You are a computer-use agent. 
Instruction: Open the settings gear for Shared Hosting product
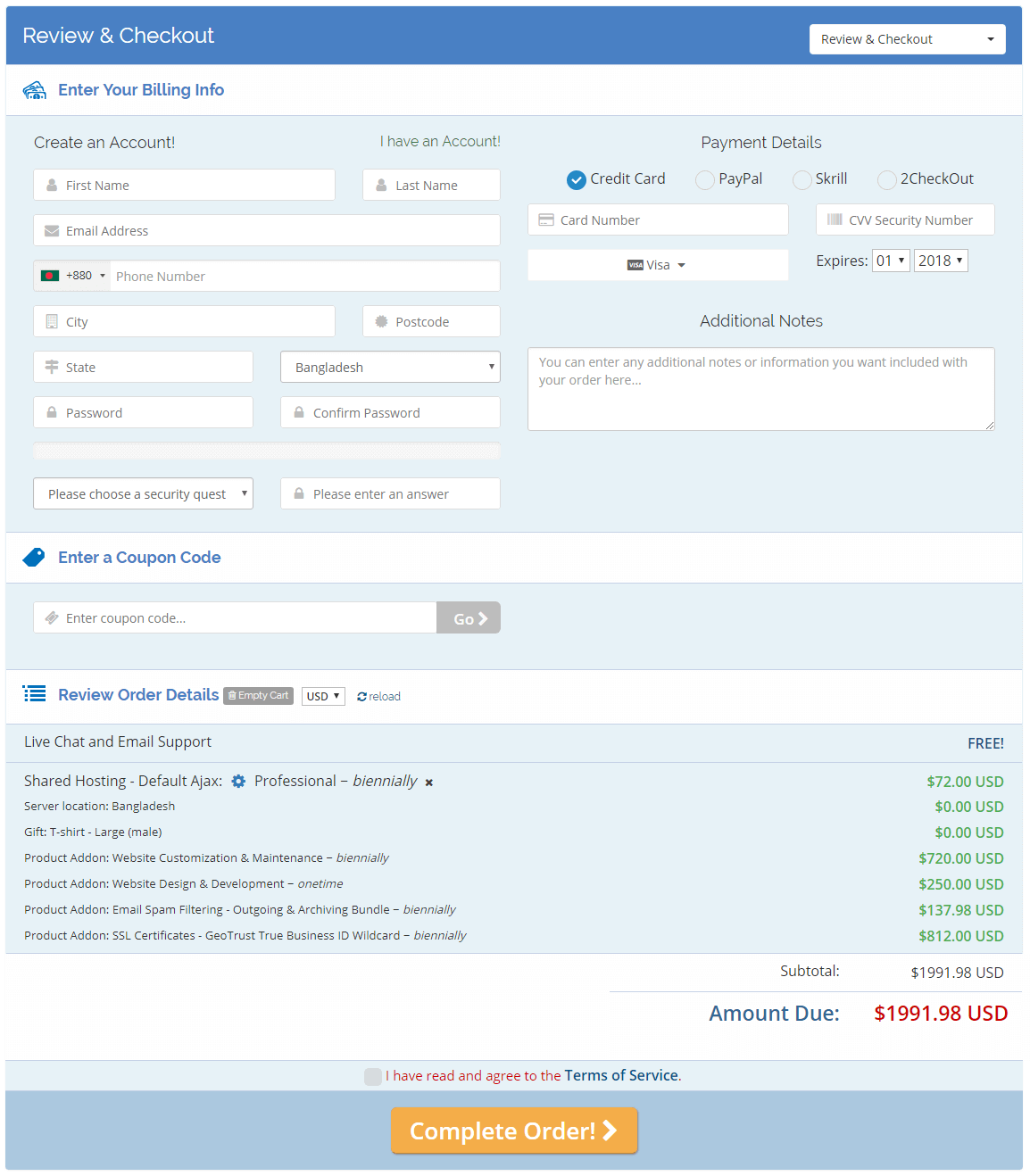point(238,781)
